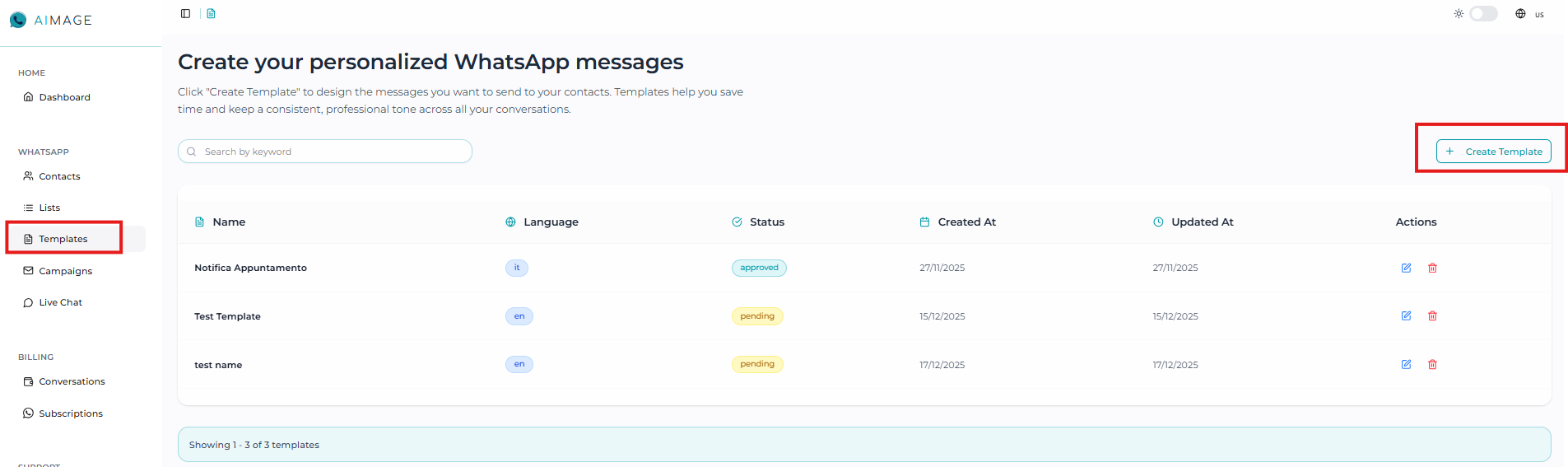Delete the Test Template row

click(x=1432, y=316)
